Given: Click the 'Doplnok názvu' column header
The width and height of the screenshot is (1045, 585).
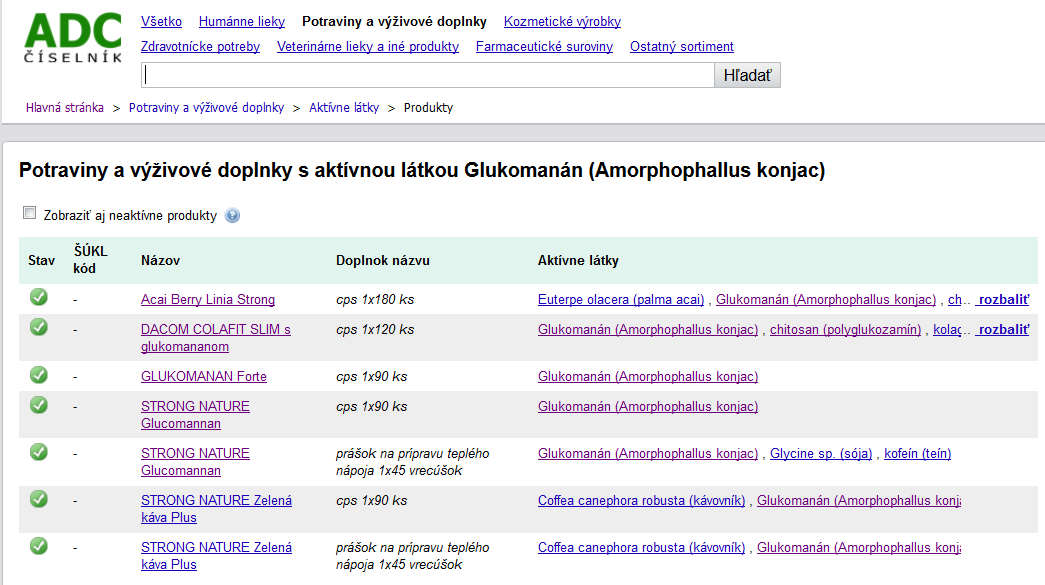Looking at the screenshot, I should pyautogui.click(x=383, y=261).
